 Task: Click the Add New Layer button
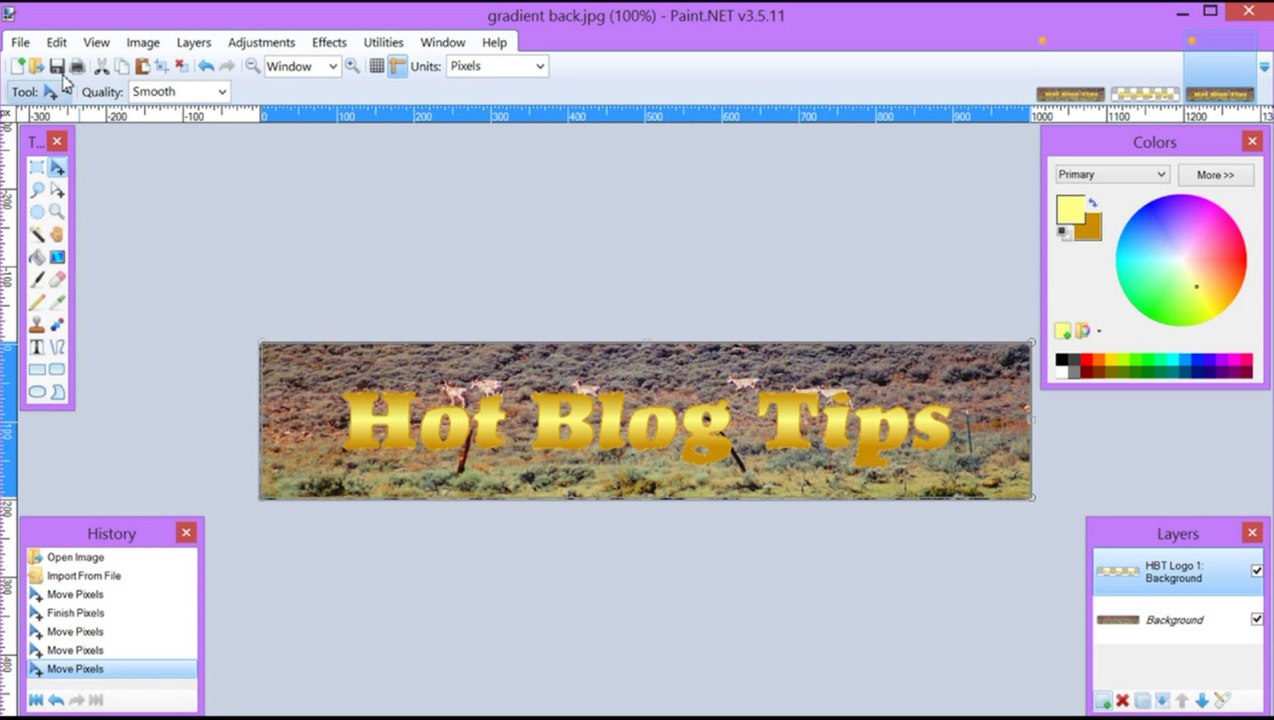(x=1102, y=701)
